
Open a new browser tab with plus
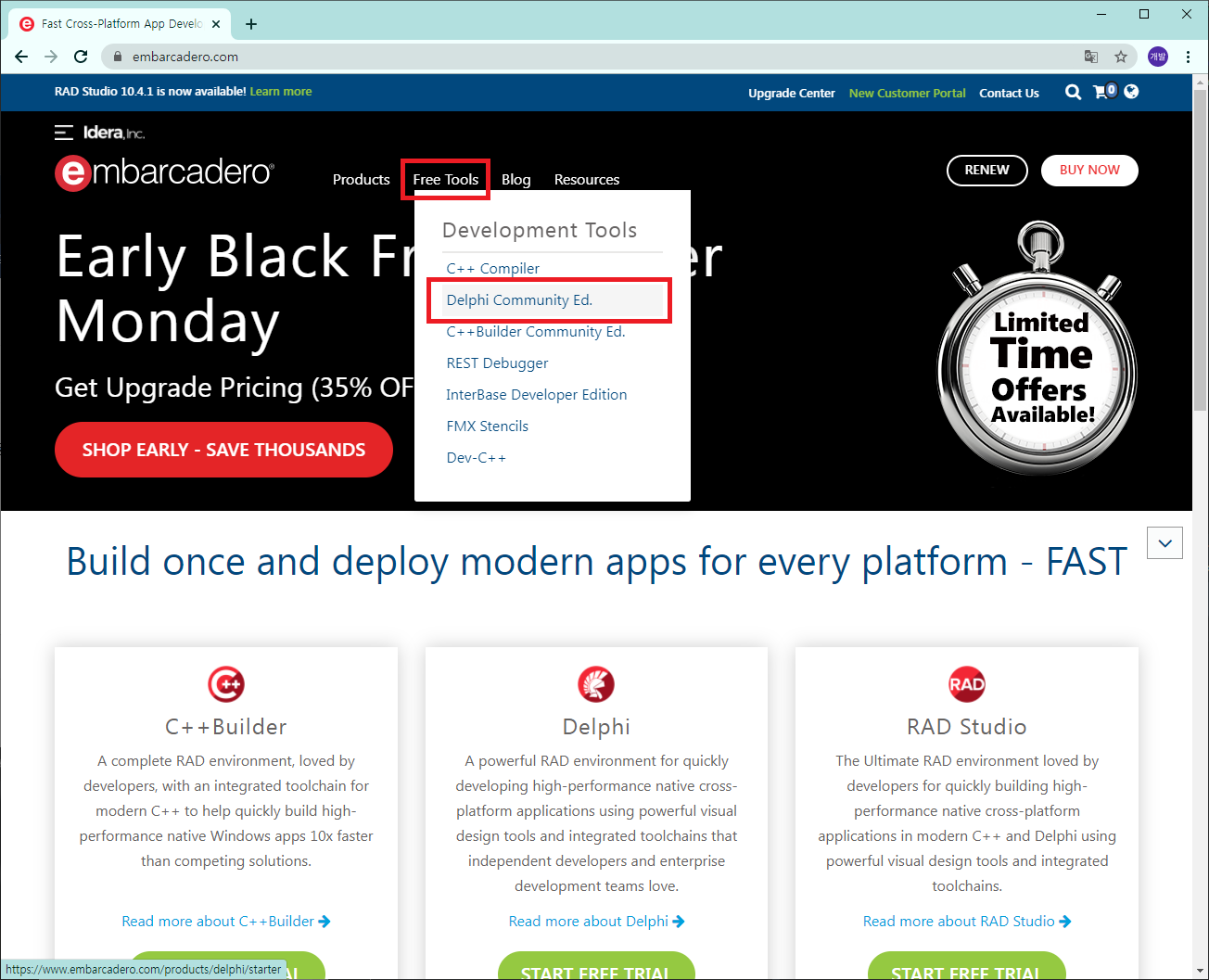[251, 24]
